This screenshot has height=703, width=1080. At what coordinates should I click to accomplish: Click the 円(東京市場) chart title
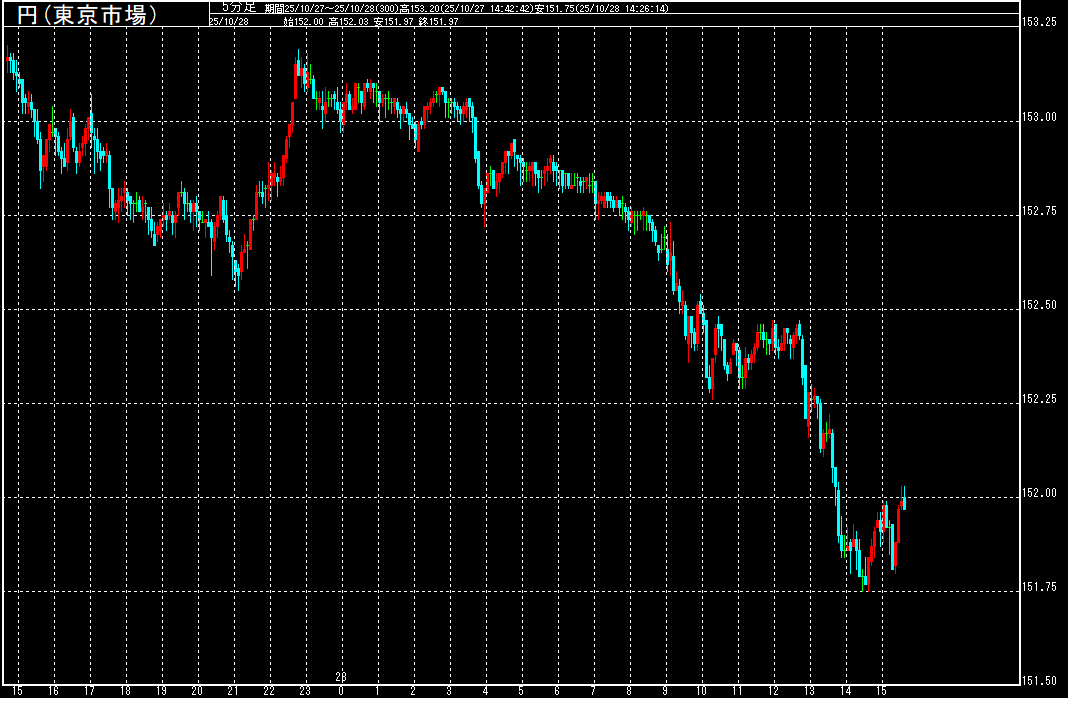(88, 16)
